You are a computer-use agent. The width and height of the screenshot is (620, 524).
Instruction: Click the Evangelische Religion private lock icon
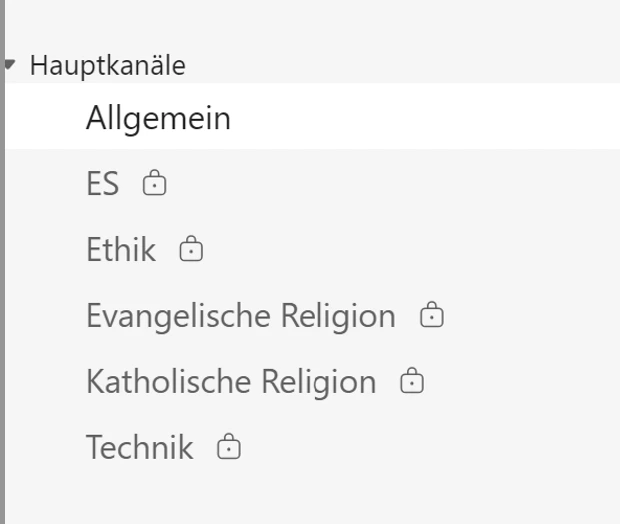[x=431, y=316]
